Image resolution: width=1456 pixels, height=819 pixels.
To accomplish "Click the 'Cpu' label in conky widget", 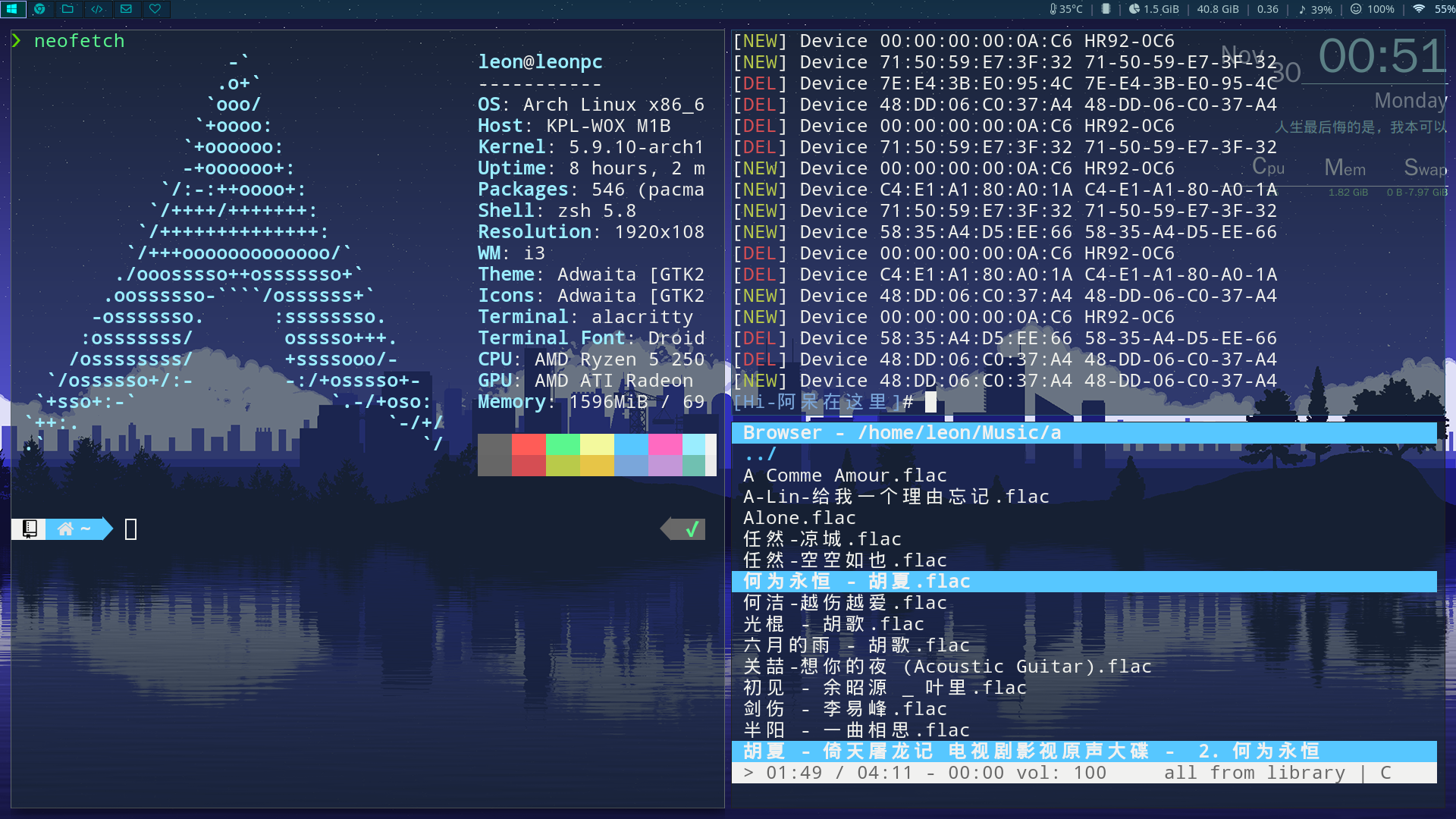I will (1268, 167).
